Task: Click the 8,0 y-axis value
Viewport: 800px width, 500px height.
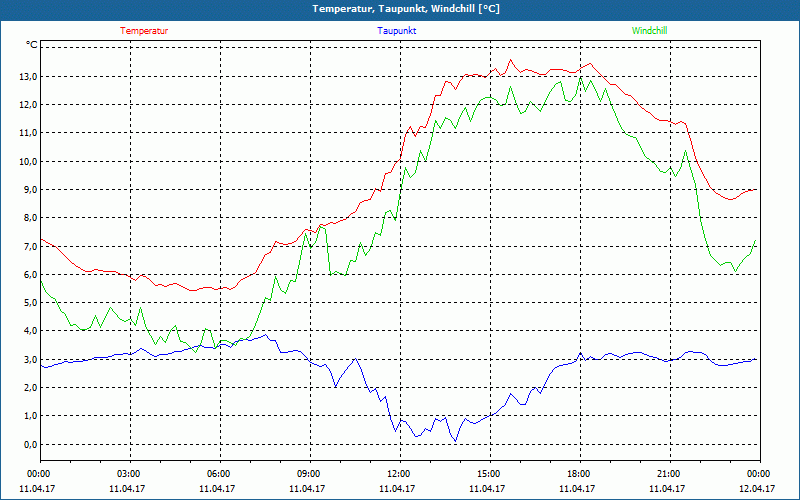Action: 31,218
